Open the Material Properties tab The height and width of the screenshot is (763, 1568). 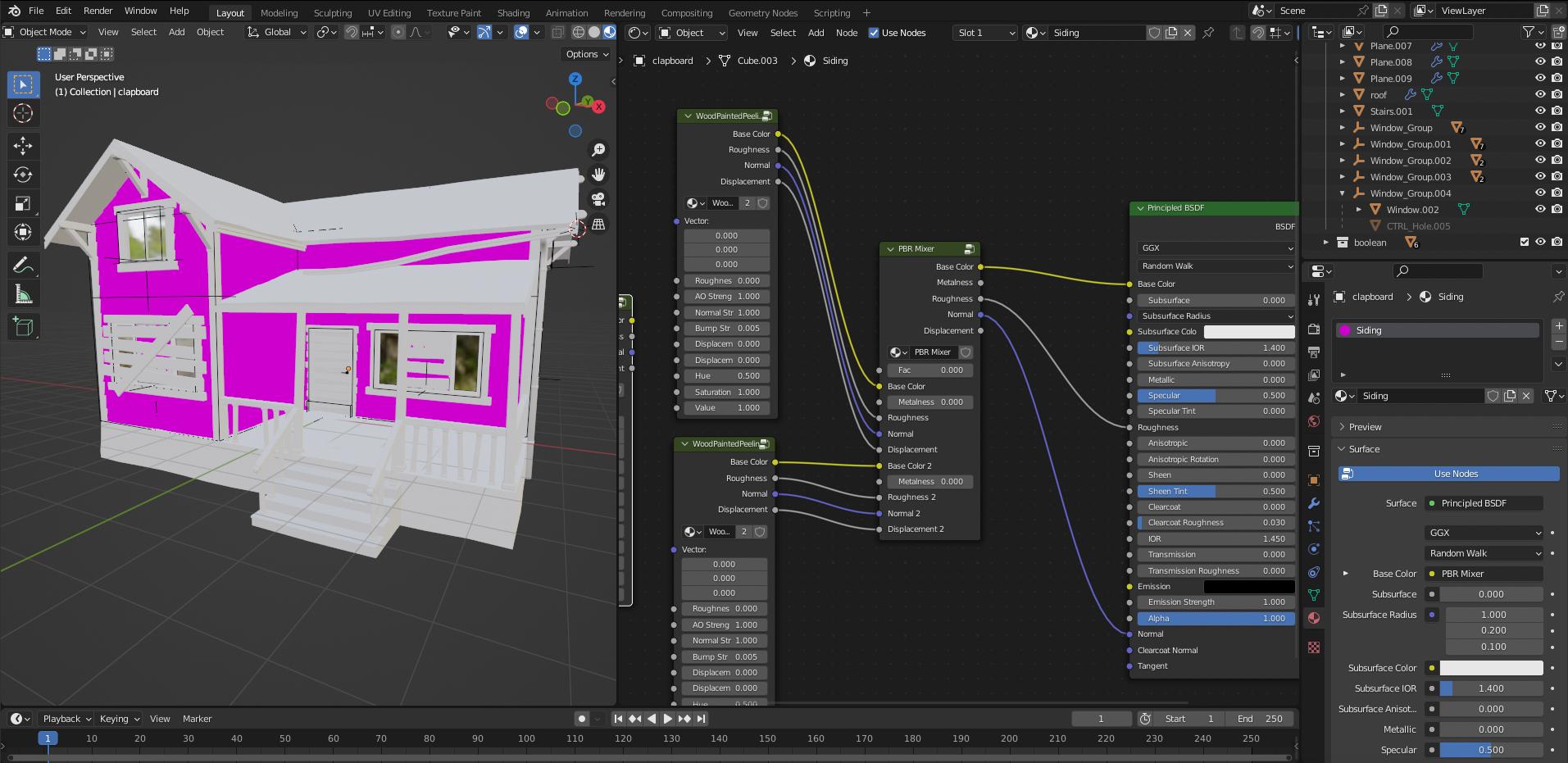pos(1315,619)
